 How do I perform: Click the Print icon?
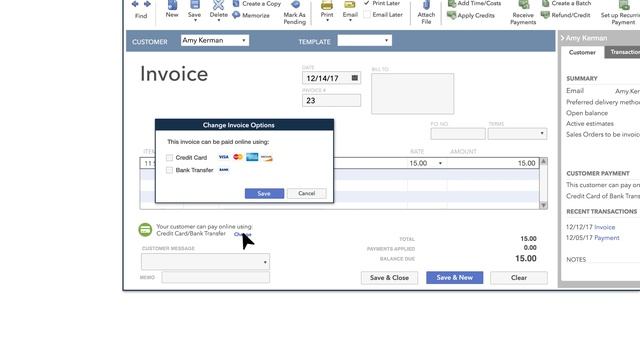[x=327, y=5]
